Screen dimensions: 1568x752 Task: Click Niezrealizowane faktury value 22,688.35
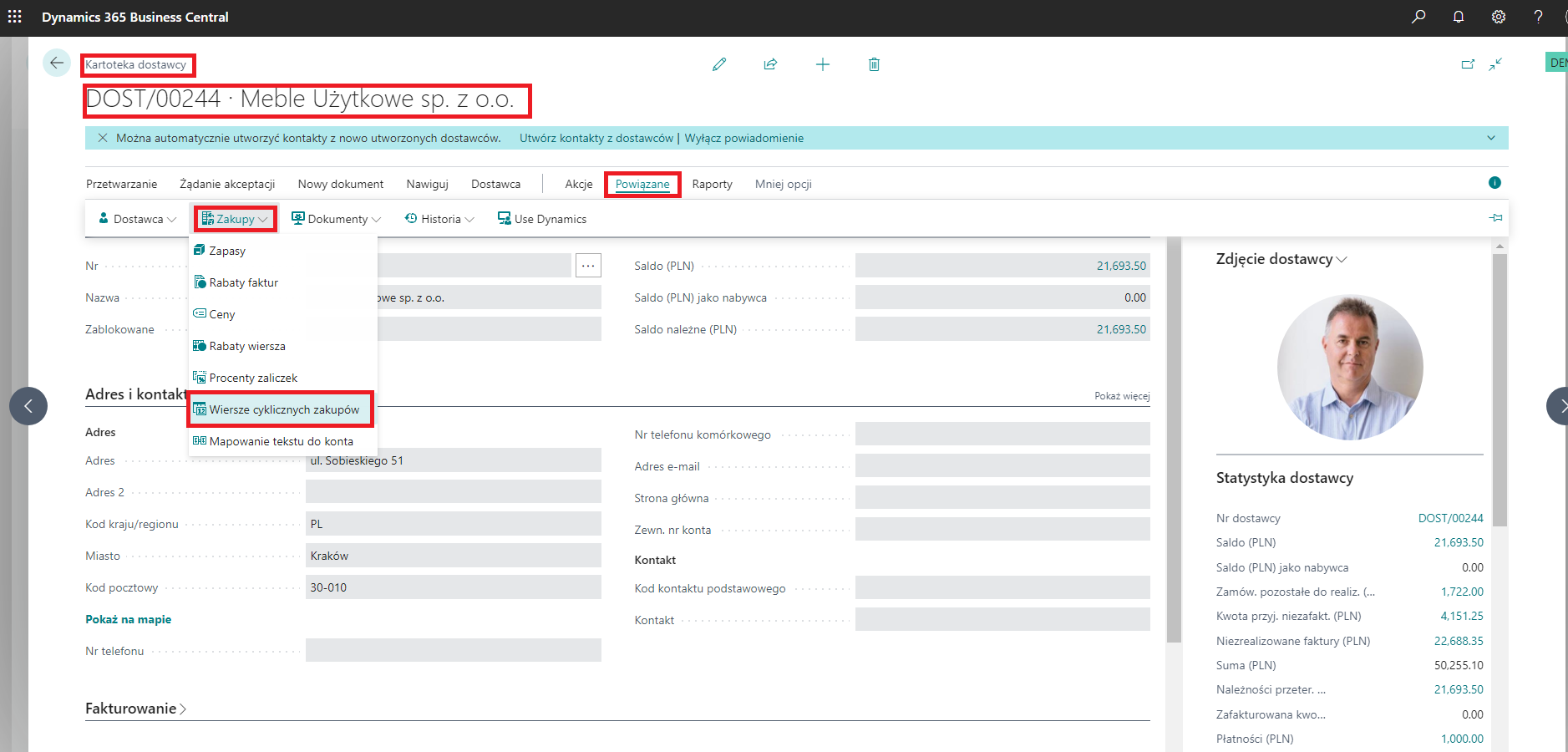point(1459,641)
